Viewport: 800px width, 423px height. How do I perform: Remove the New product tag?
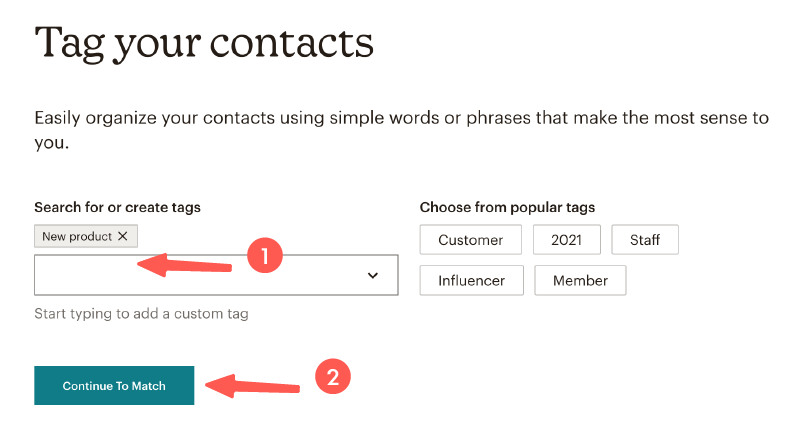pyautogui.click(x=122, y=236)
